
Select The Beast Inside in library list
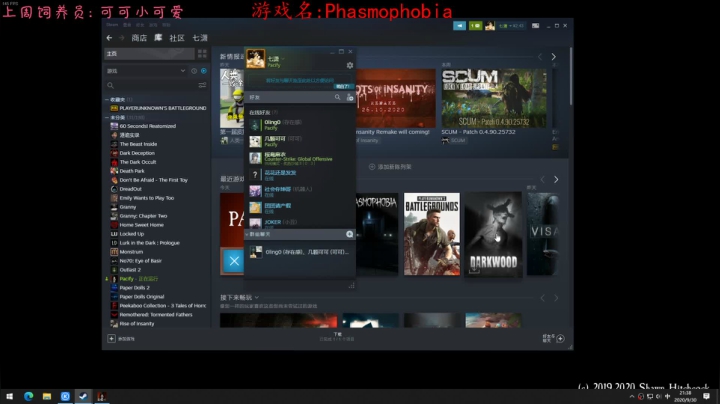point(134,144)
